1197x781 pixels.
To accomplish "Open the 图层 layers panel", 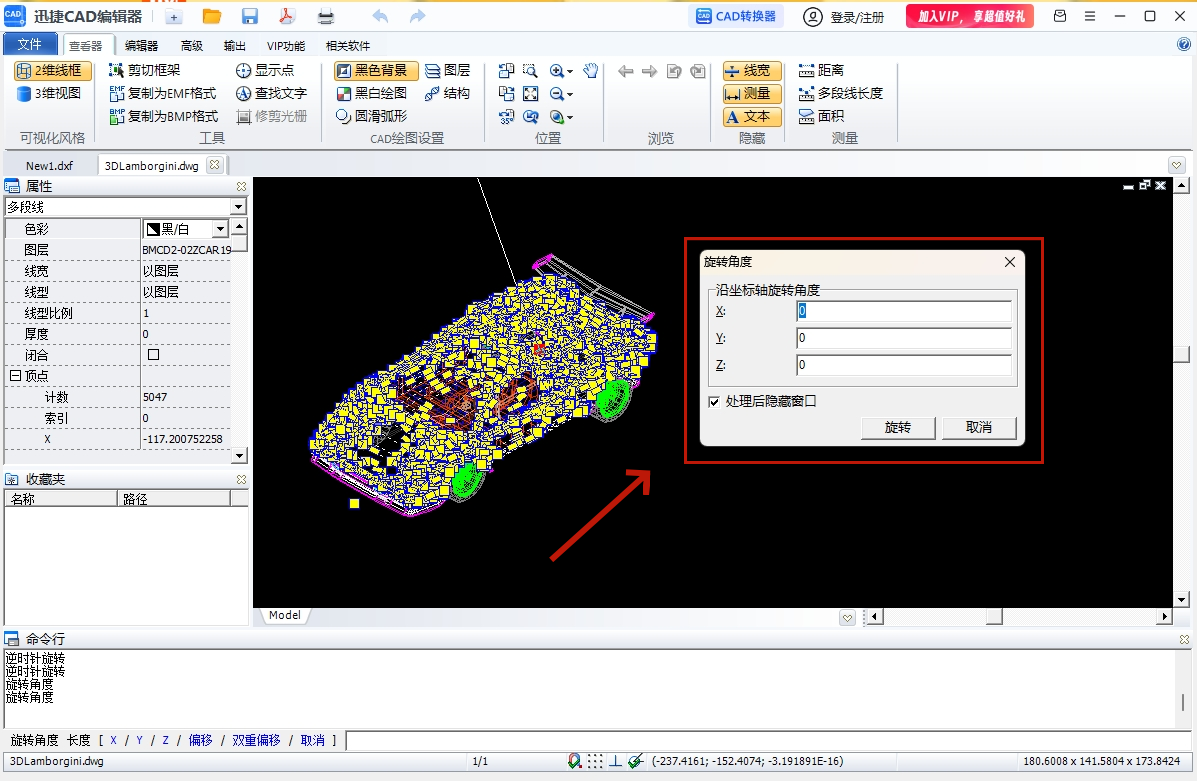I will point(447,70).
